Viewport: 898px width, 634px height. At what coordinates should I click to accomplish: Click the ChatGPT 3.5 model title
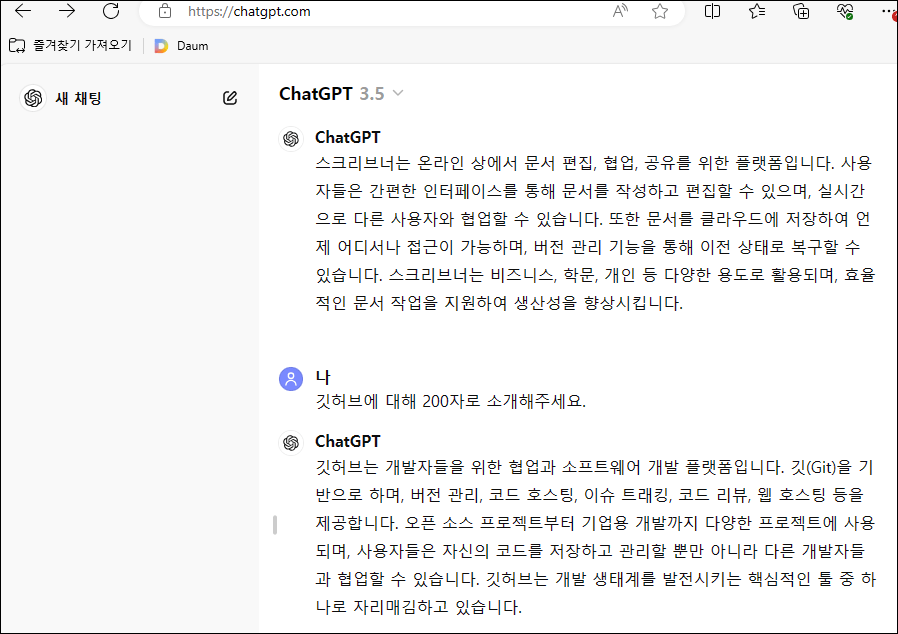332,93
